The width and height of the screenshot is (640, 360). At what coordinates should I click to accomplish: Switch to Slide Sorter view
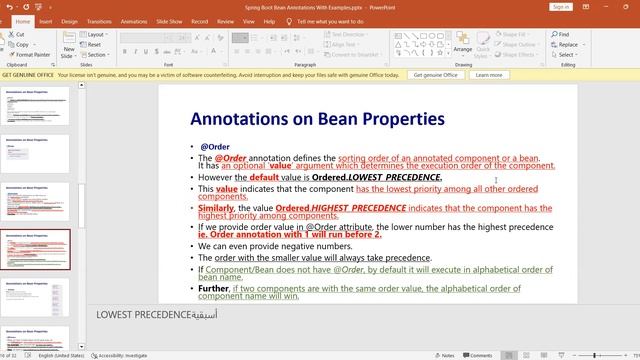[x=527, y=356]
